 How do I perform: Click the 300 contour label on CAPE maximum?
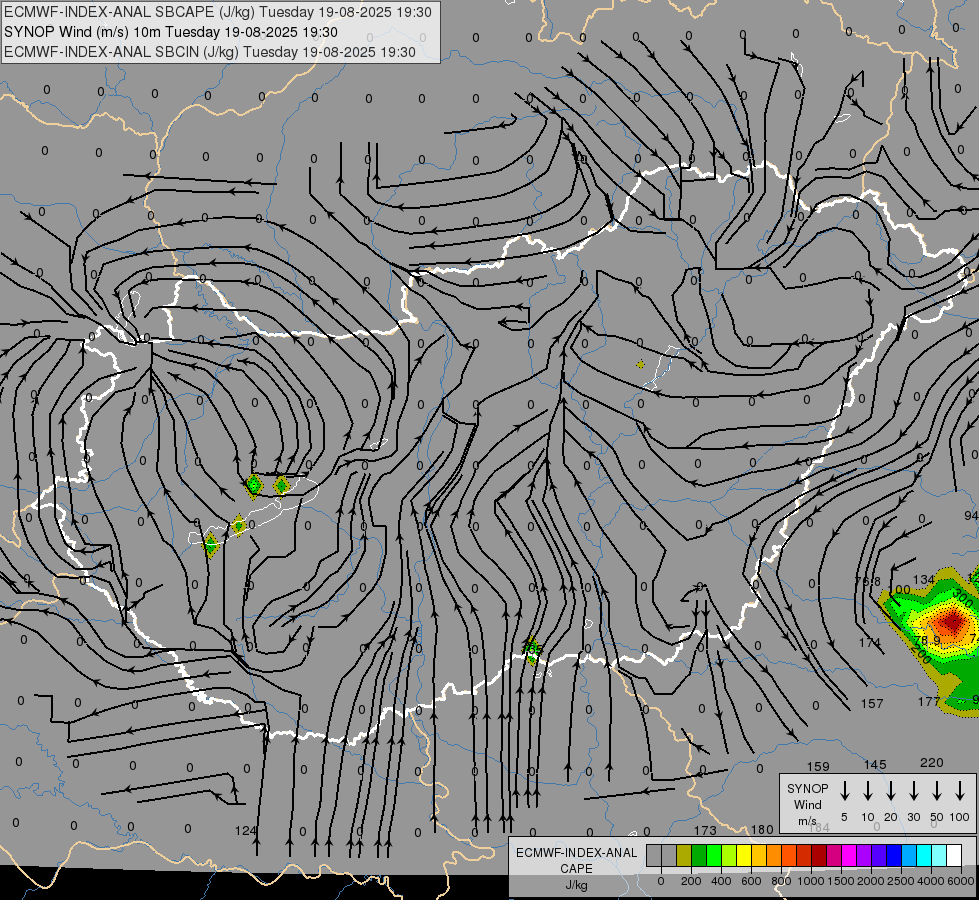[963, 598]
